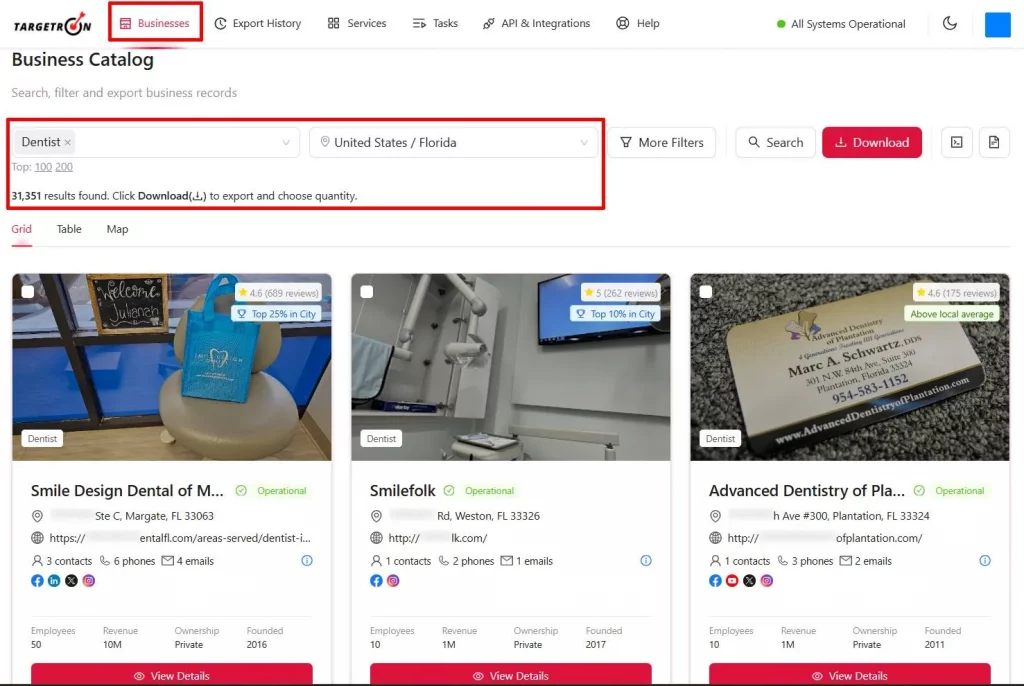Switch to Table view tab

click(69, 229)
